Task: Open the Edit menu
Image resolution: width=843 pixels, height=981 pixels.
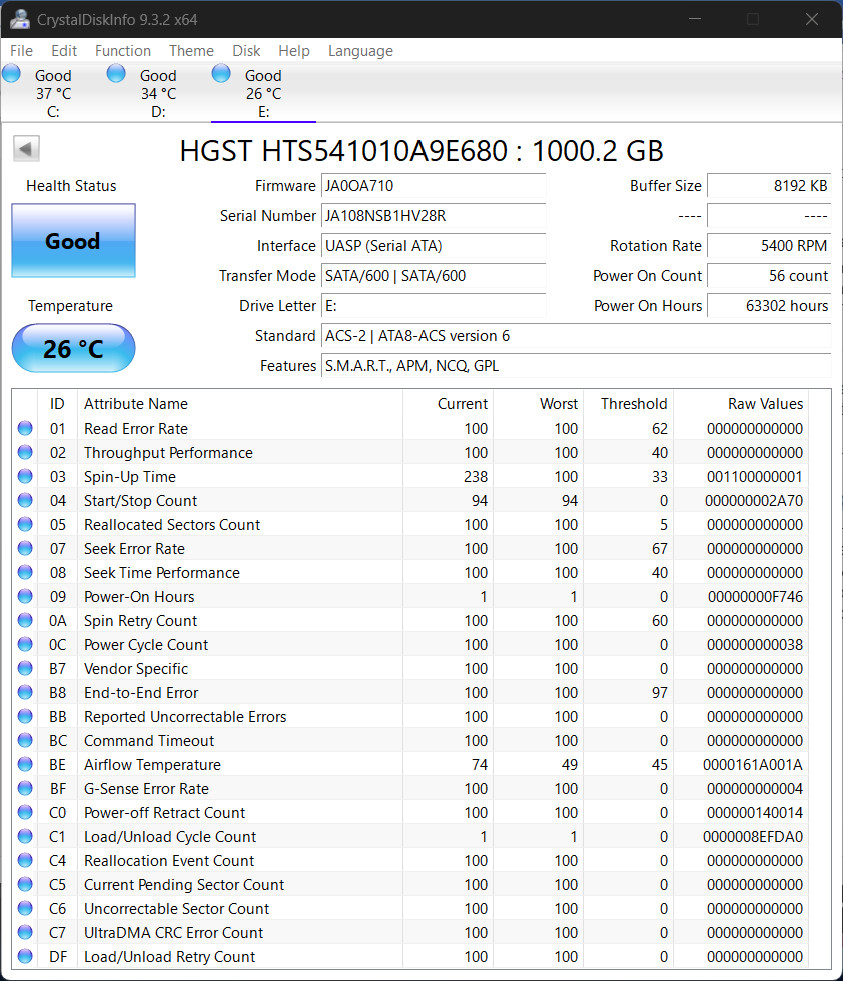Action: tap(64, 51)
